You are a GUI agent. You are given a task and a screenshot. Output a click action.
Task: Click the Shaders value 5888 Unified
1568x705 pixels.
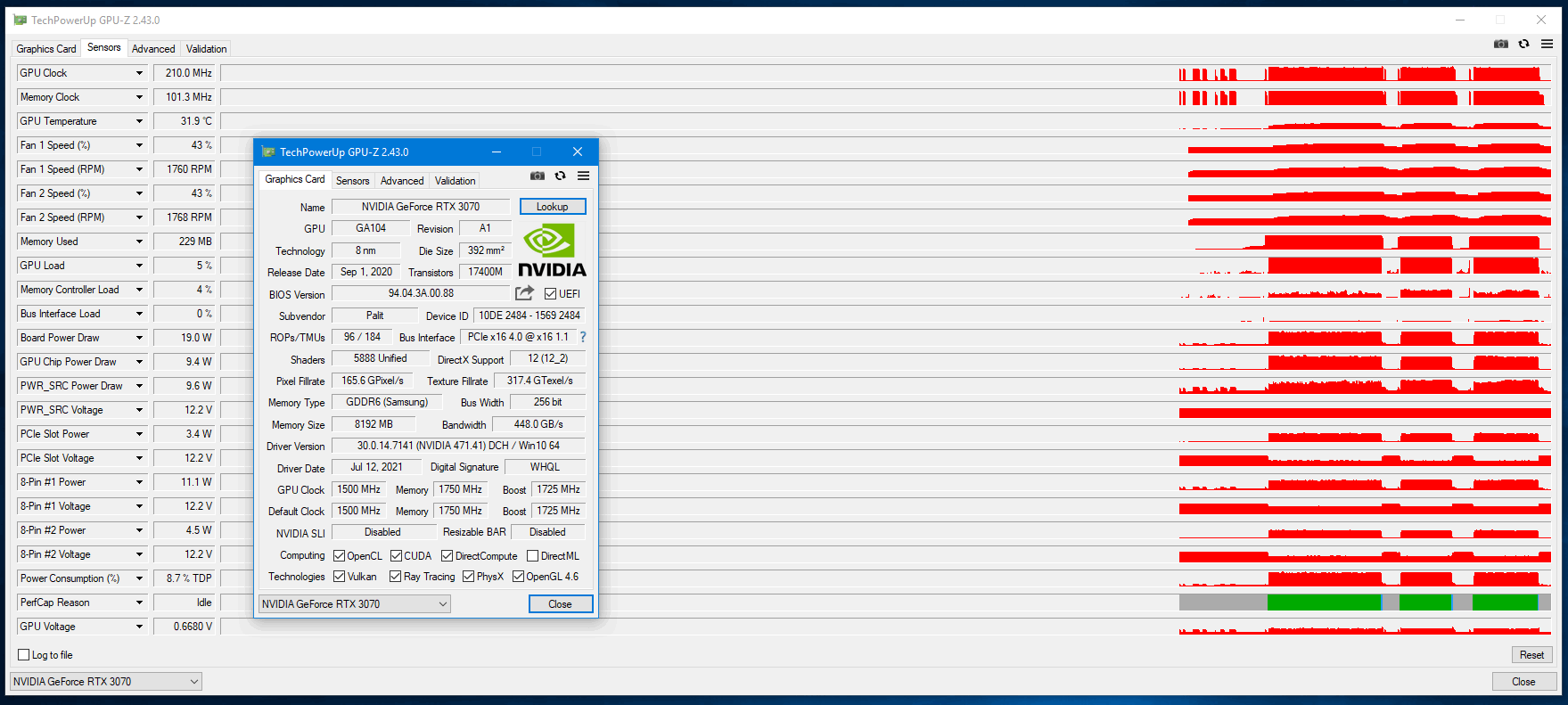tap(381, 358)
